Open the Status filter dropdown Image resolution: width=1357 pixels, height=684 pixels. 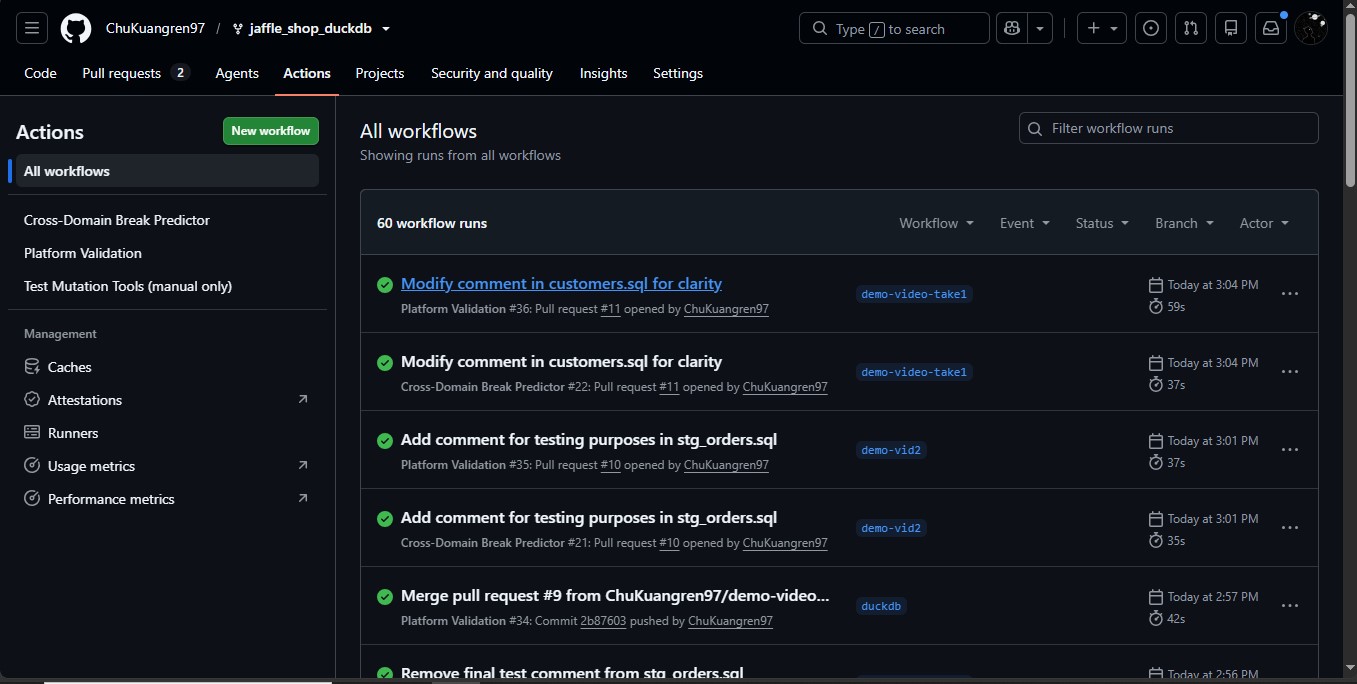click(1102, 223)
